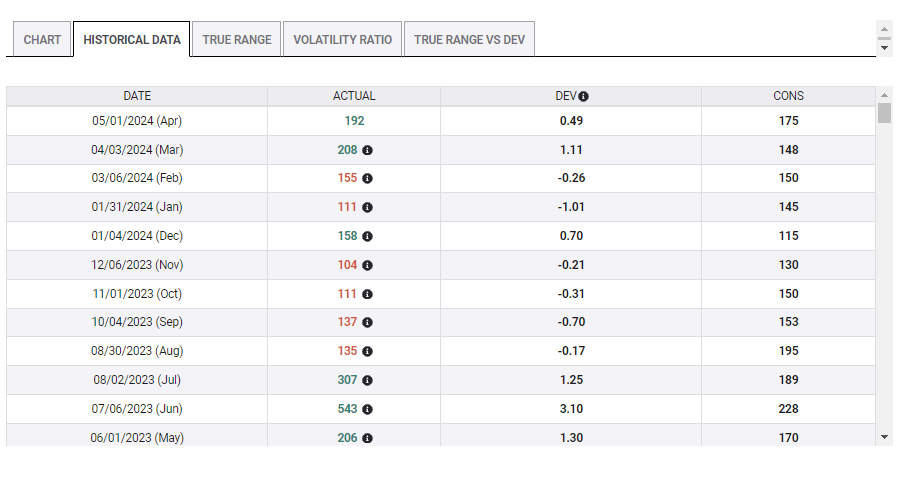Click info icon beside Aug actual 135
Screen dimensions: 901x486
tap(367, 352)
